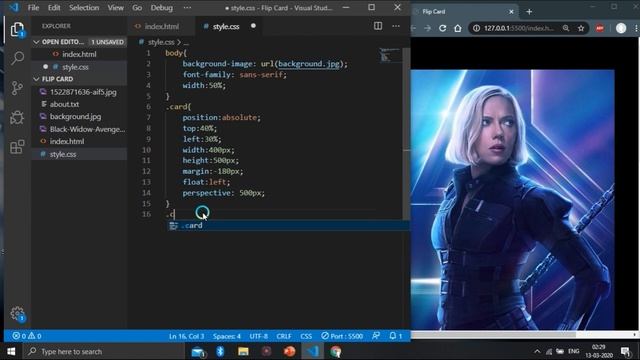
Task: Close the Flip Card browser tab
Action: click(511, 12)
